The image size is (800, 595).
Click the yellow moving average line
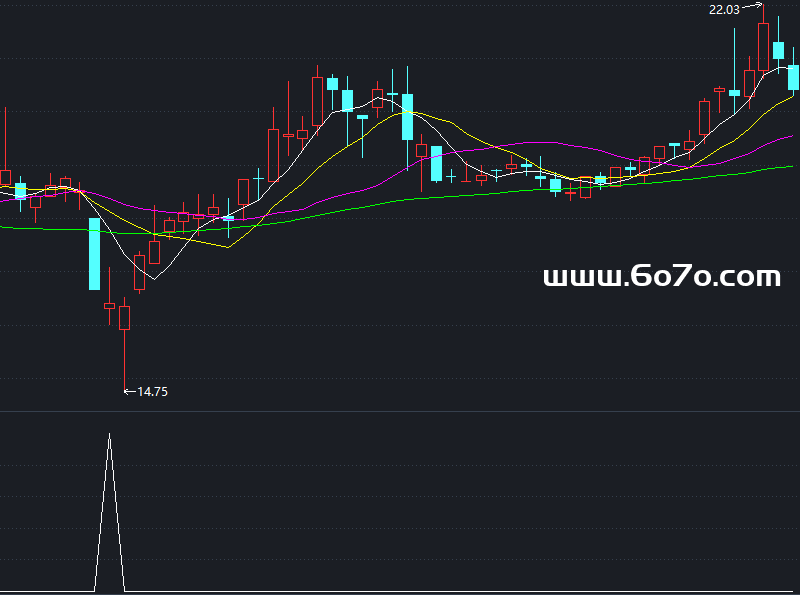pyautogui.click(x=230, y=246)
